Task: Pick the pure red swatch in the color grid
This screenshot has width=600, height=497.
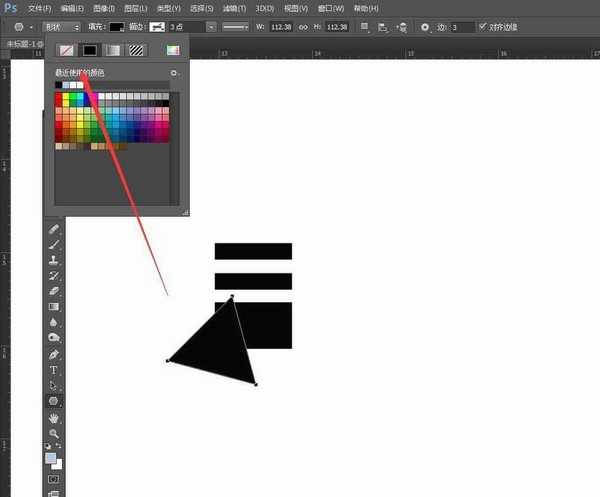Action: coord(59,98)
